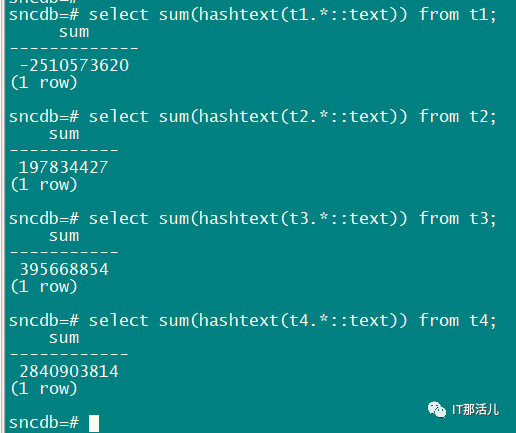
Task: Click the IT那活儿 watermark text
Action: (476, 410)
